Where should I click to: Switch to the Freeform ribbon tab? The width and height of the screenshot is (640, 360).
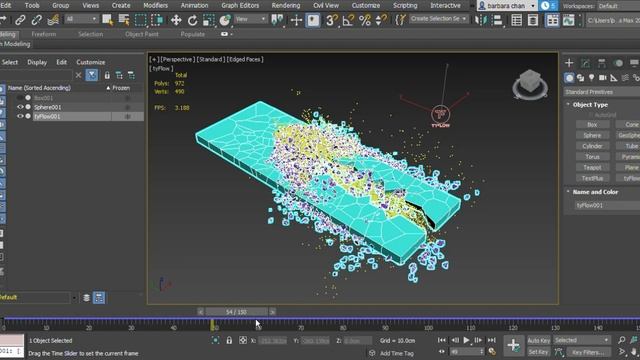tap(44, 34)
